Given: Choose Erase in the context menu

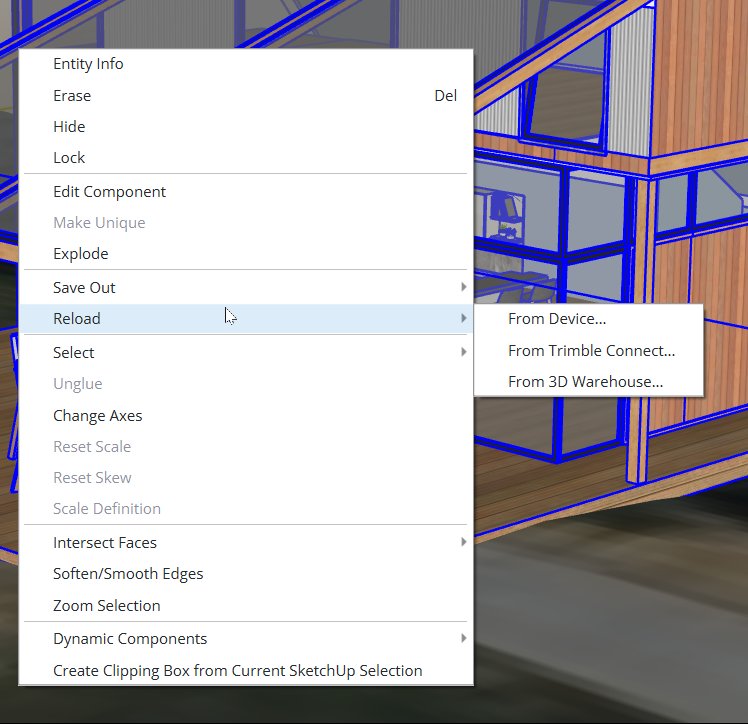Looking at the screenshot, I should tap(72, 96).
